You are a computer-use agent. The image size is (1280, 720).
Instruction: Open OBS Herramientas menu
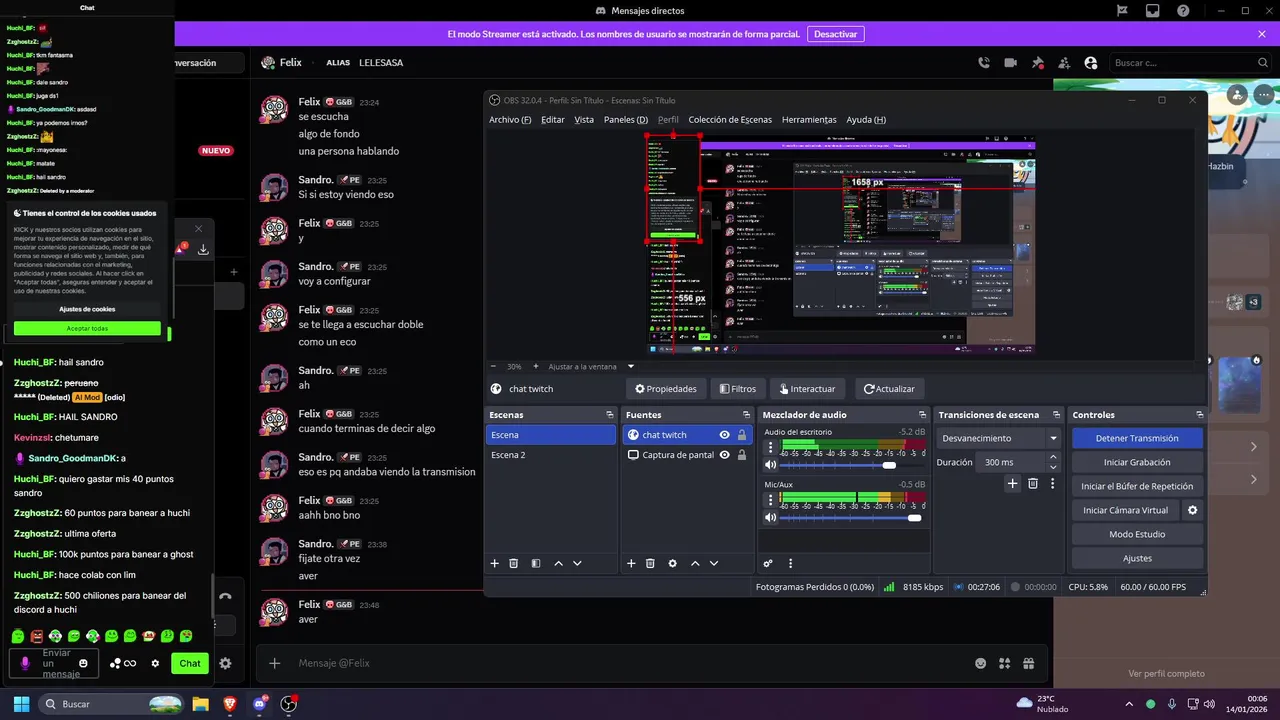[x=809, y=120]
